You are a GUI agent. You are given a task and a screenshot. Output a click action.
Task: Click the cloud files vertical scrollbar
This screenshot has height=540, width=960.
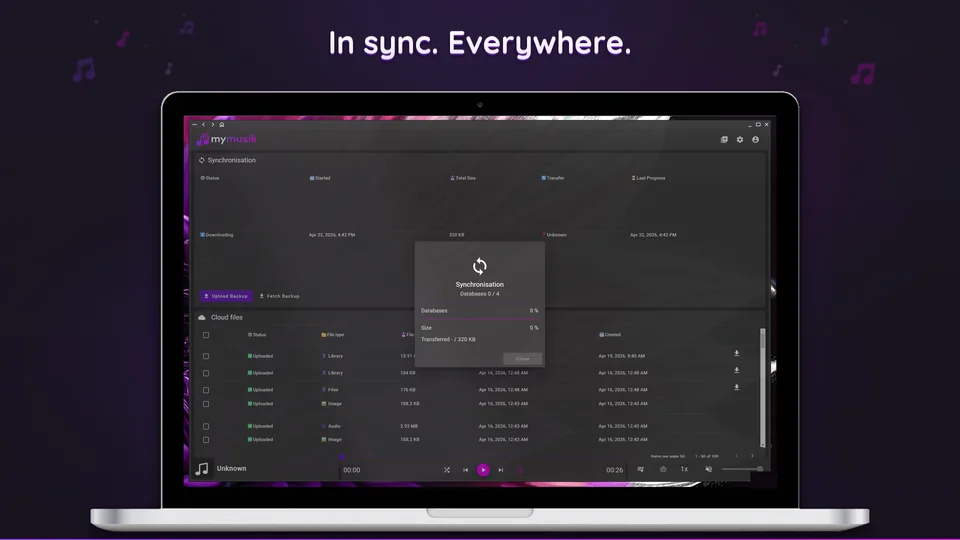pyautogui.click(x=762, y=388)
